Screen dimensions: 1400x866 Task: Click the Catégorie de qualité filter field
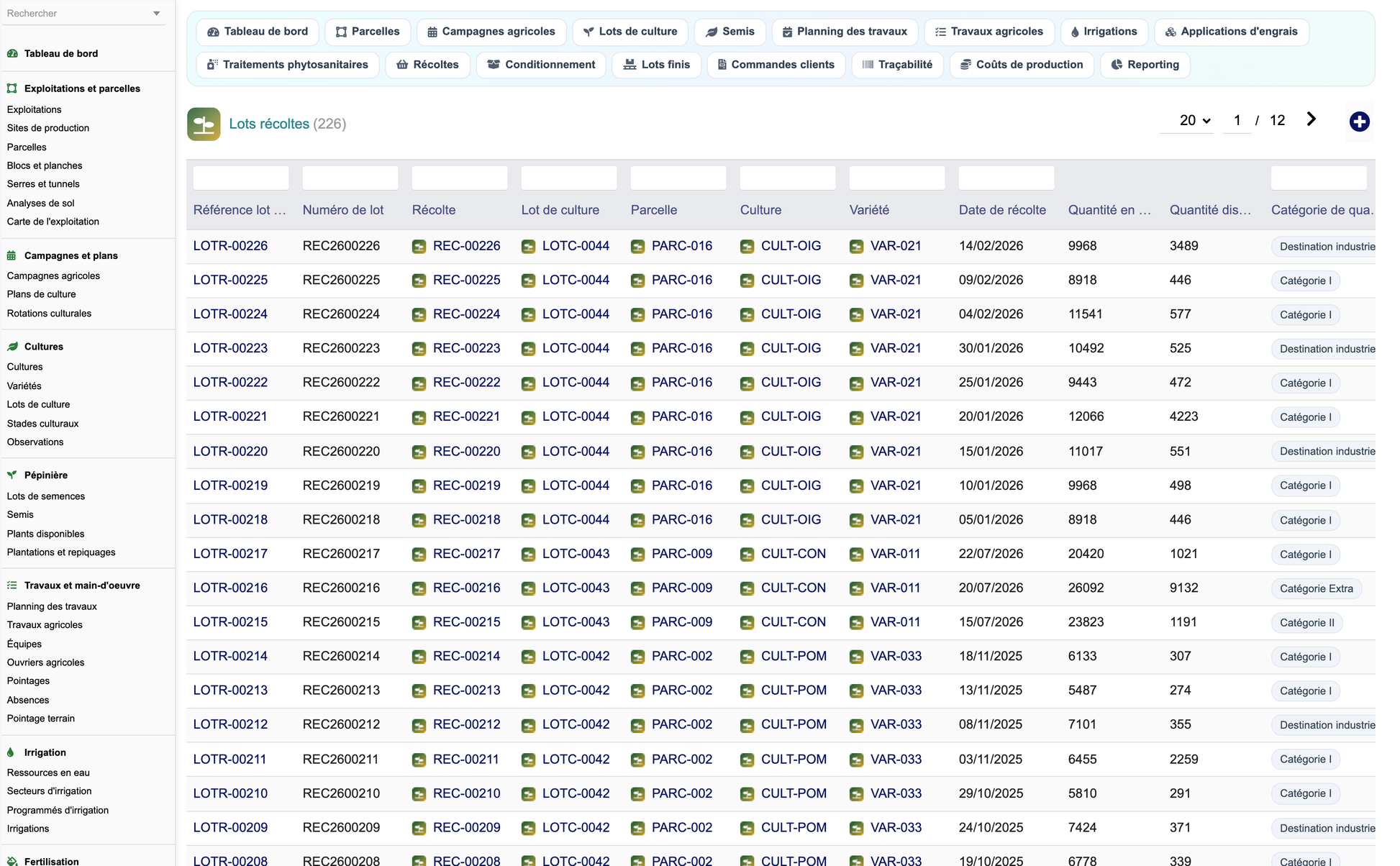click(x=1319, y=178)
